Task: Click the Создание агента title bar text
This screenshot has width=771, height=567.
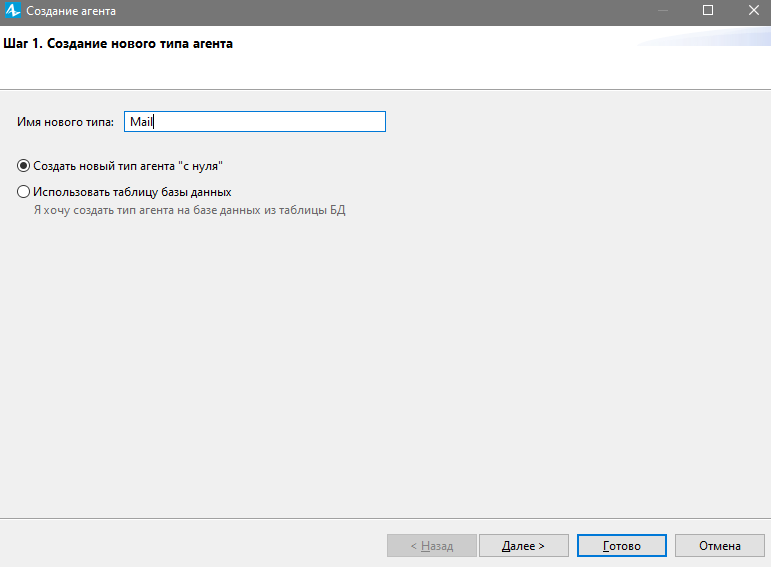Action: click(x=71, y=11)
